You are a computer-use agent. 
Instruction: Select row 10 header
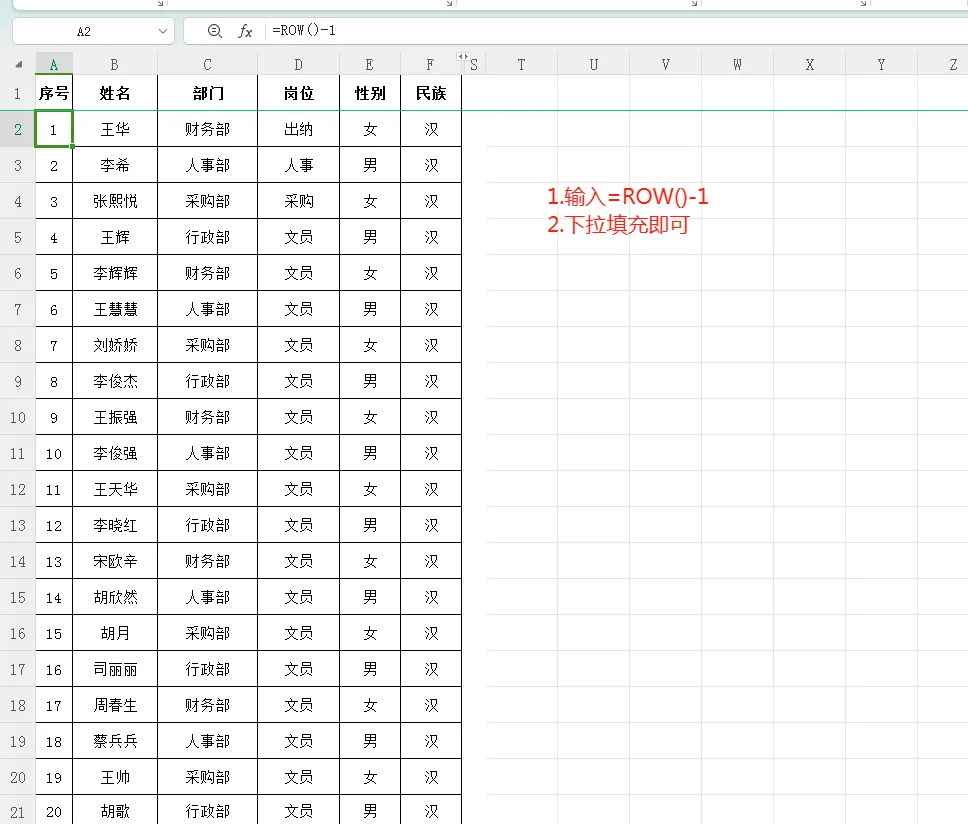click(x=18, y=417)
